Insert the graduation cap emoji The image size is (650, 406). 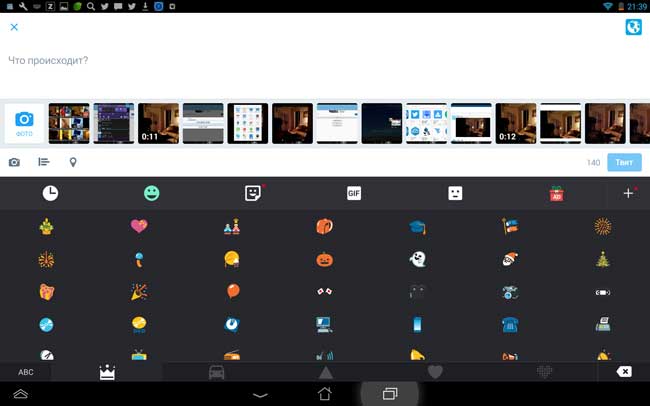pyautogui.click(x=416, y=227)
